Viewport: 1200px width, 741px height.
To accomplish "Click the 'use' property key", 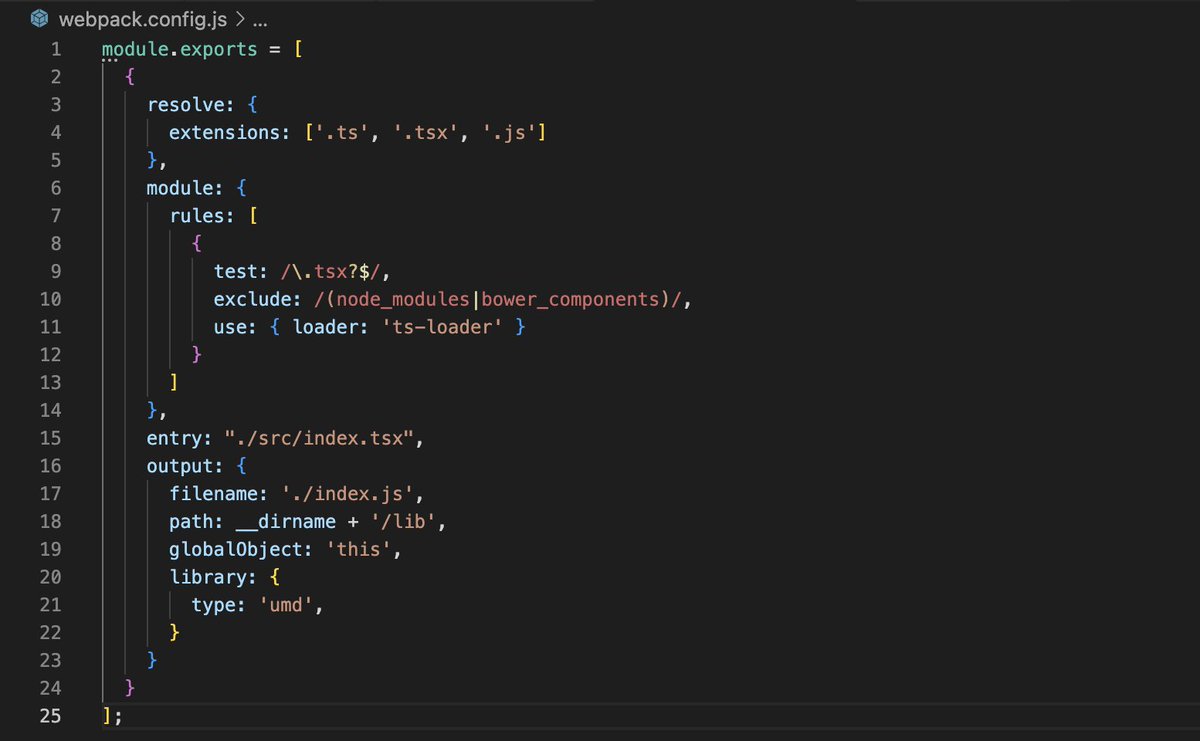I will (229, 327).
